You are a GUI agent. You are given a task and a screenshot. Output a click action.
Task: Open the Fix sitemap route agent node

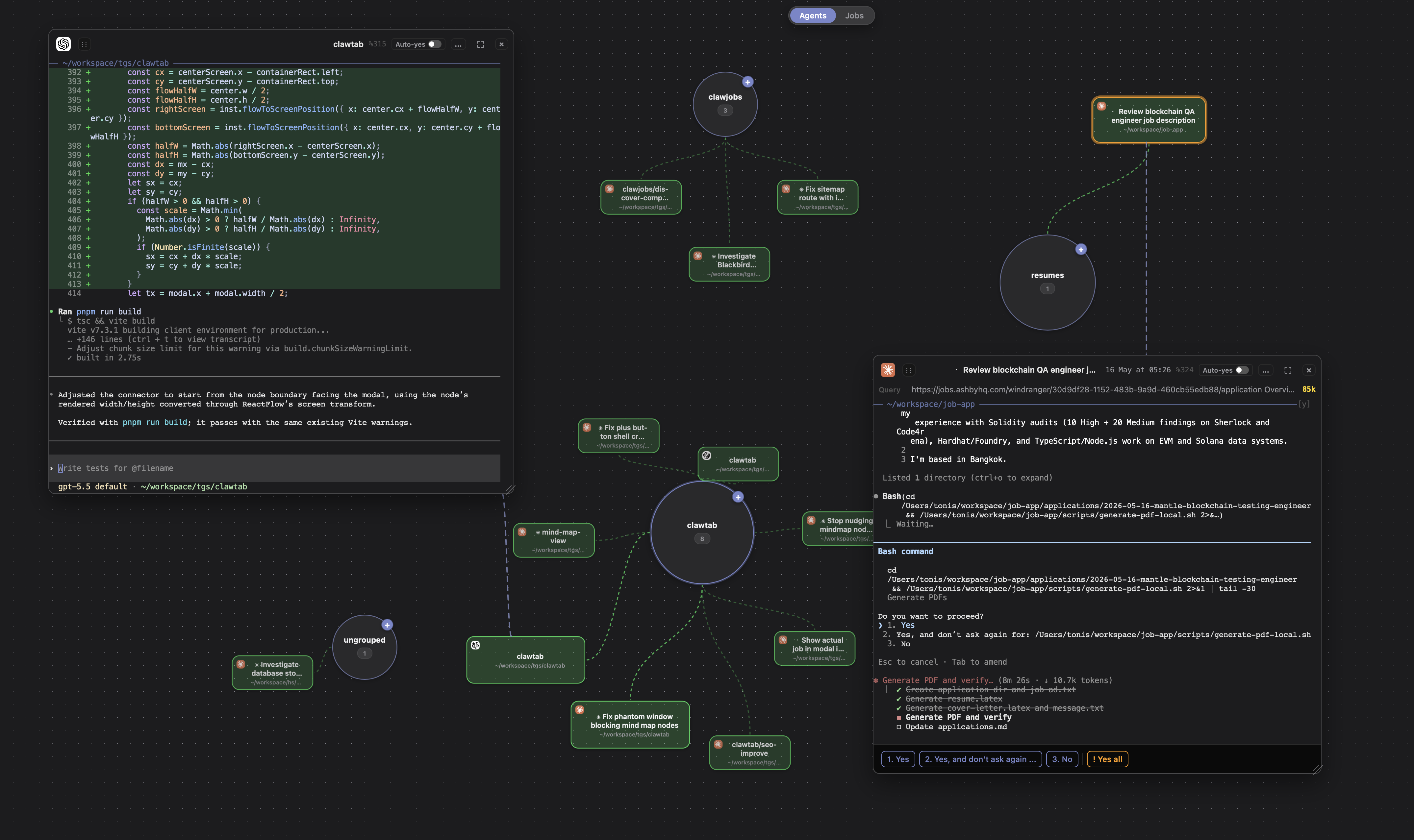(x=818, y=197)
